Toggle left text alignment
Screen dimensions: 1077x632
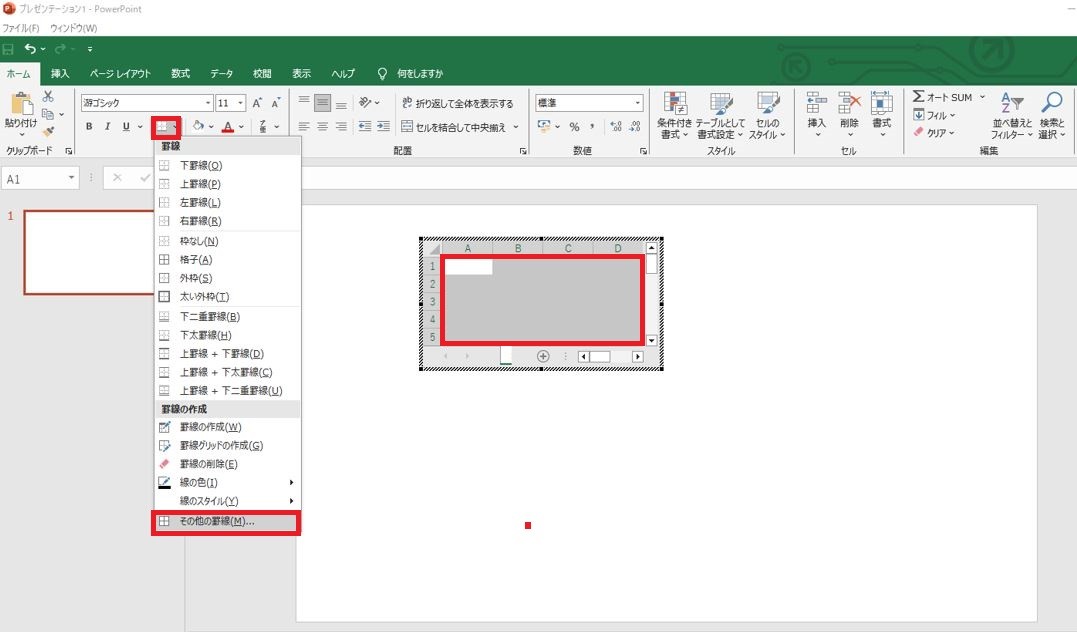[304, 126]
